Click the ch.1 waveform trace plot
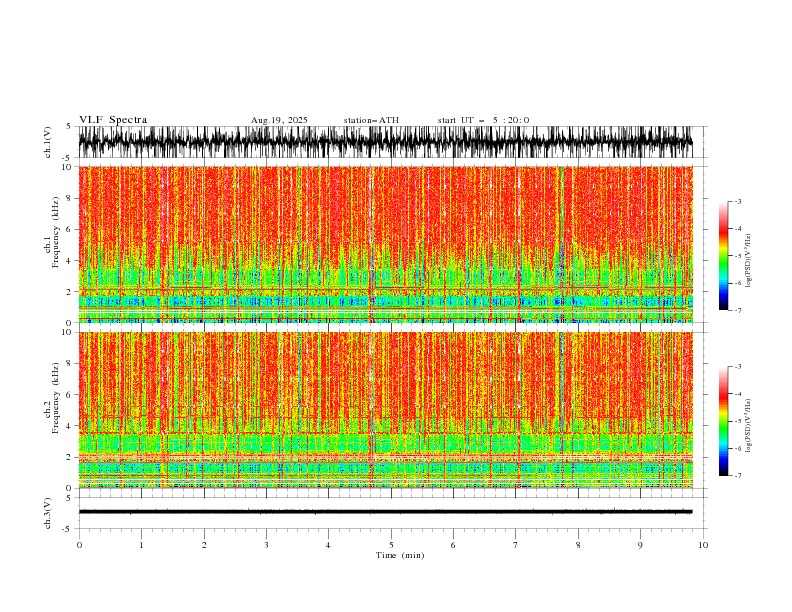This screenshot has height=612, width=792. pos(385,142)
